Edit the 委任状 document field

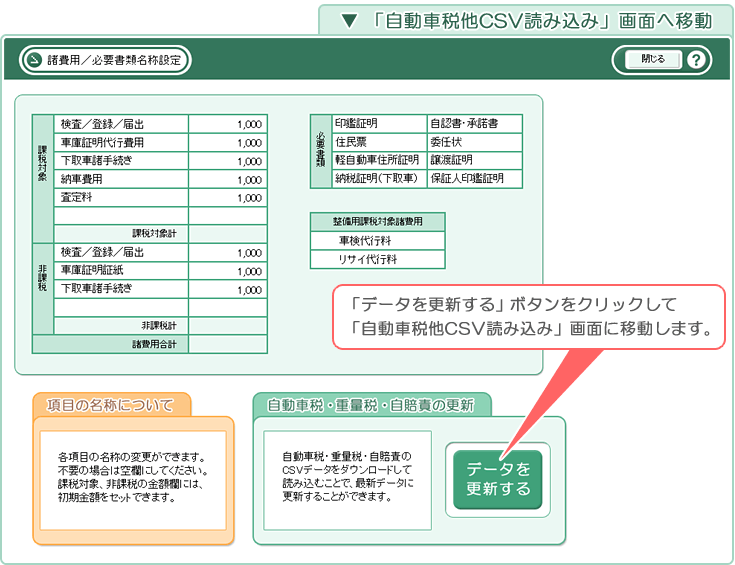pyautogui.click(x=474, y=142)
